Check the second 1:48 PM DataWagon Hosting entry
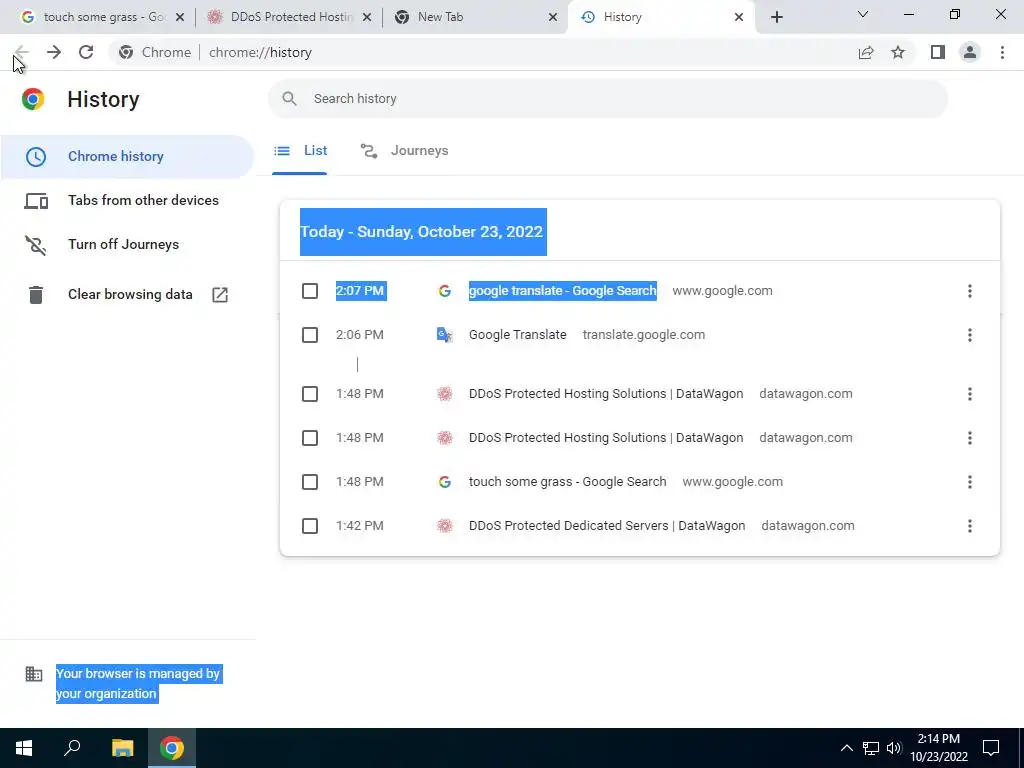The width and height of the screenshot is (1024, 768). point(310,438)
